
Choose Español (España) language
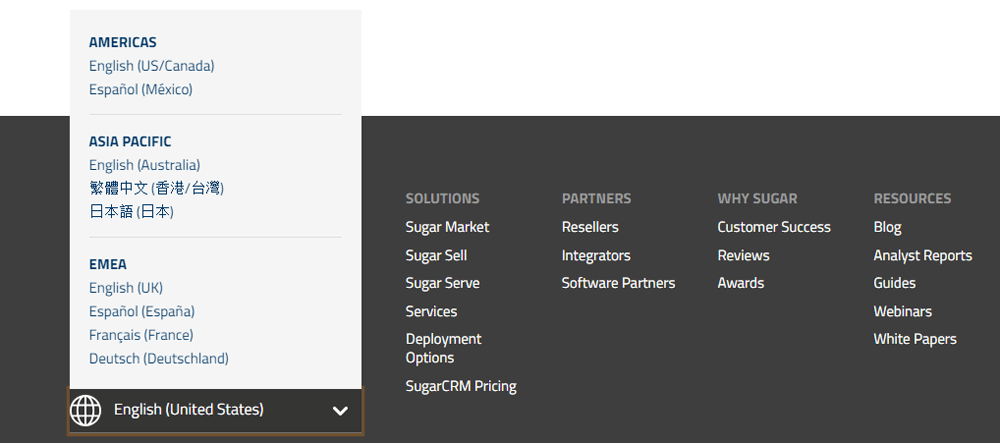[x=142, y=312]
